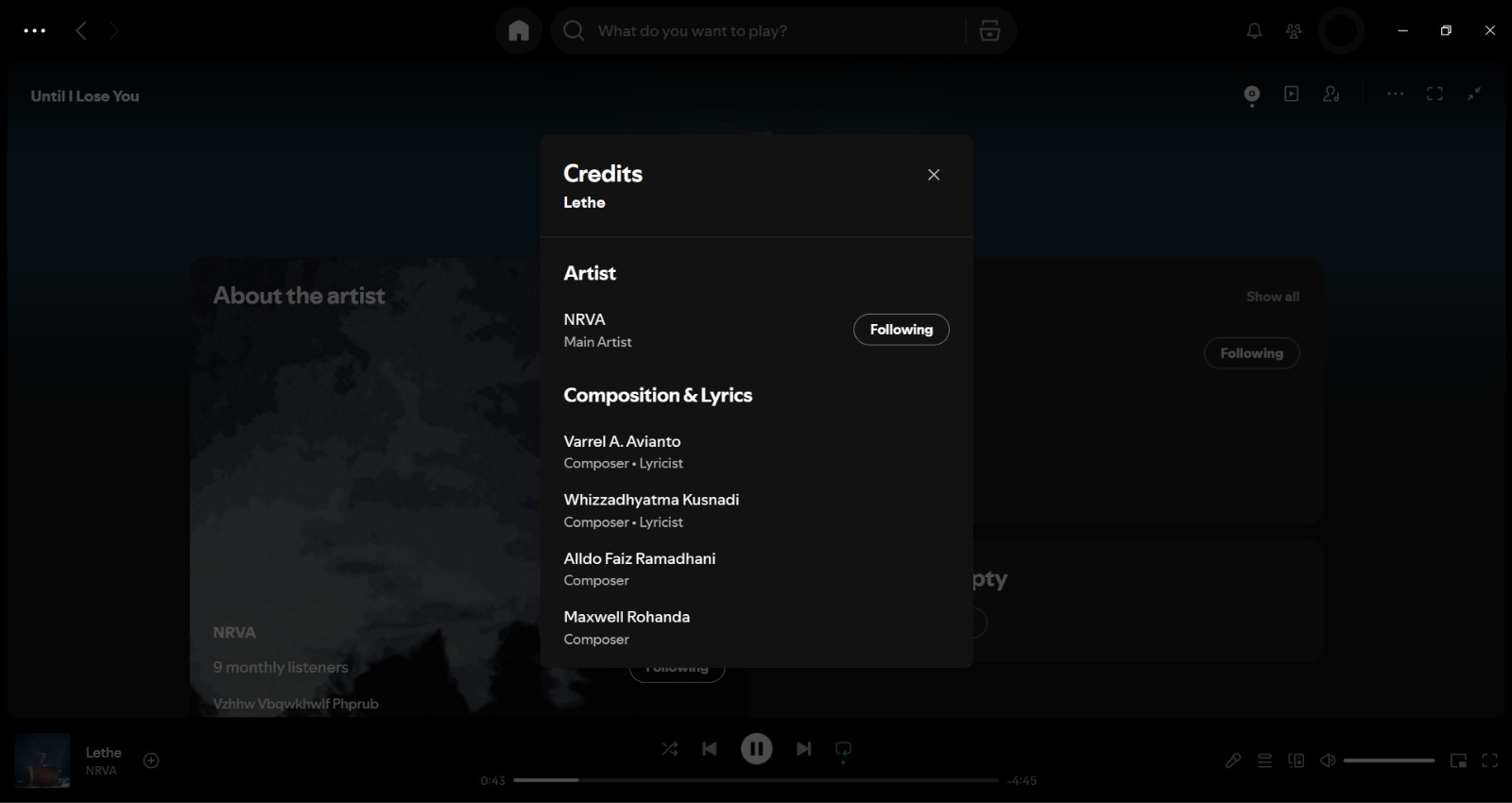
Task: Skip to previous track
Action: coord(710,749)
